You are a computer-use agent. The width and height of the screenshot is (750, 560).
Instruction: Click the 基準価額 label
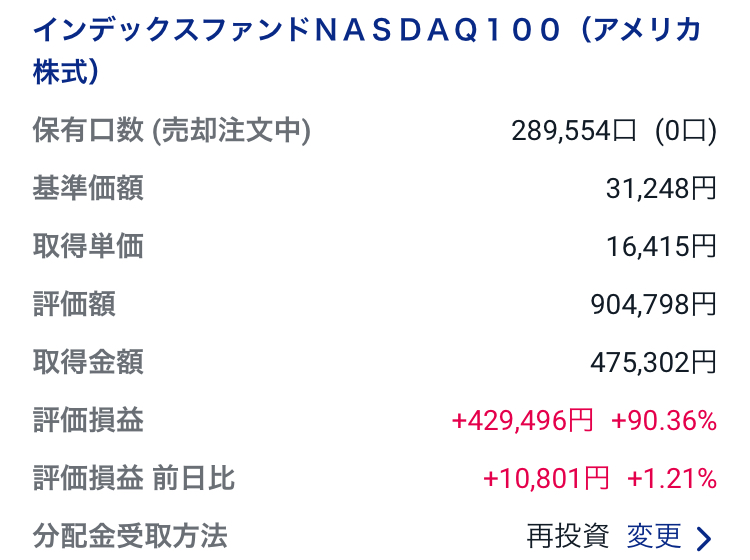click(88, 188)
